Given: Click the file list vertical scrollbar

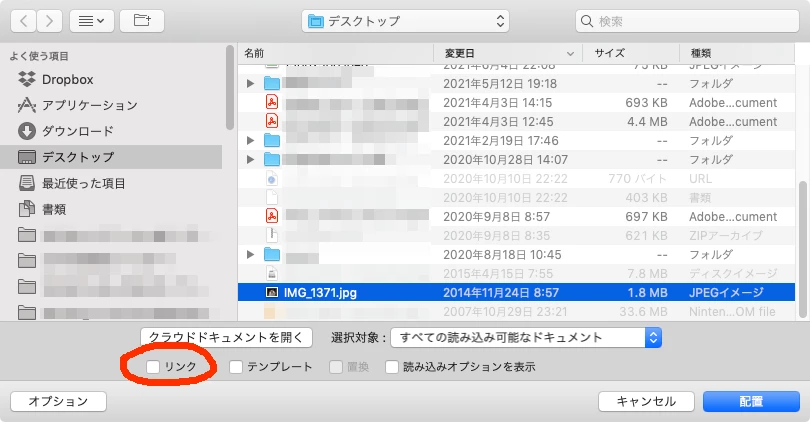Looking at the screenshot, I should (803, 250).
